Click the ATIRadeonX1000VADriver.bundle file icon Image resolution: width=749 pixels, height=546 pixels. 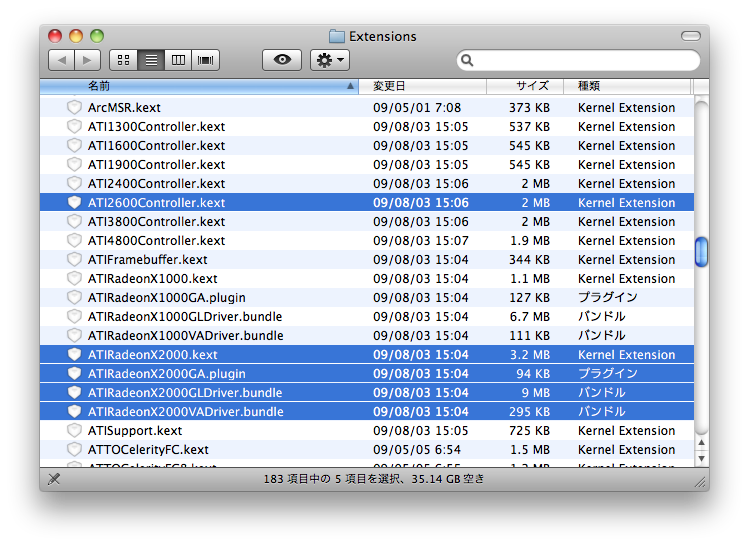(74, 335)
